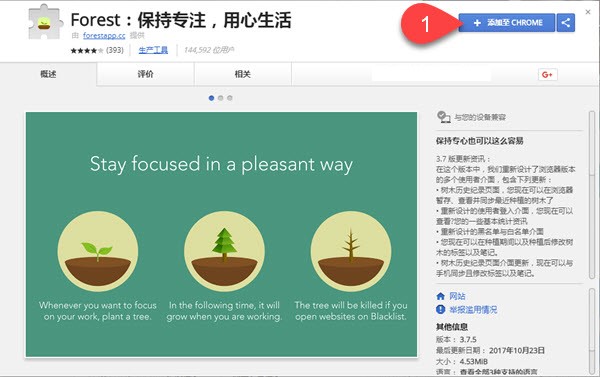The width and height of the screenshot is (600, 377).
Task: Click the 其他信息 heading
Action: (x=452, y=326)
